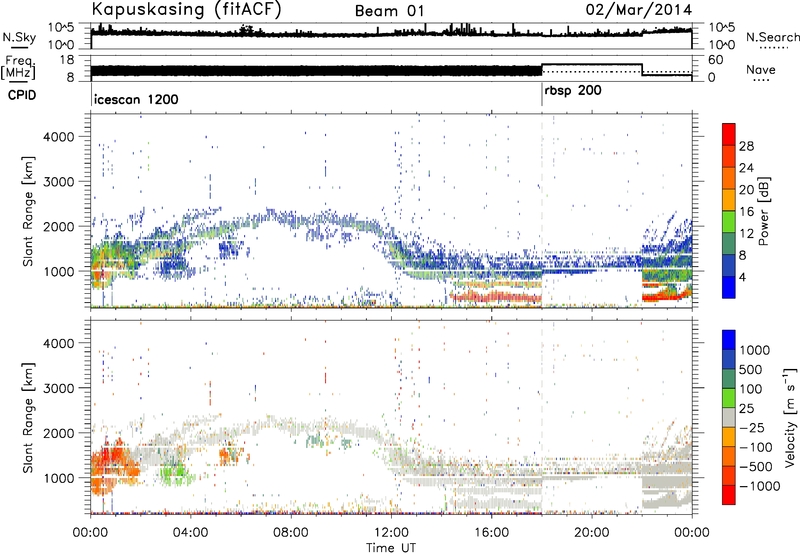Click the velocity panel Slant Range [km] label
The width and height of the screenshot is (800, 554).
click(x=28, y=418)
